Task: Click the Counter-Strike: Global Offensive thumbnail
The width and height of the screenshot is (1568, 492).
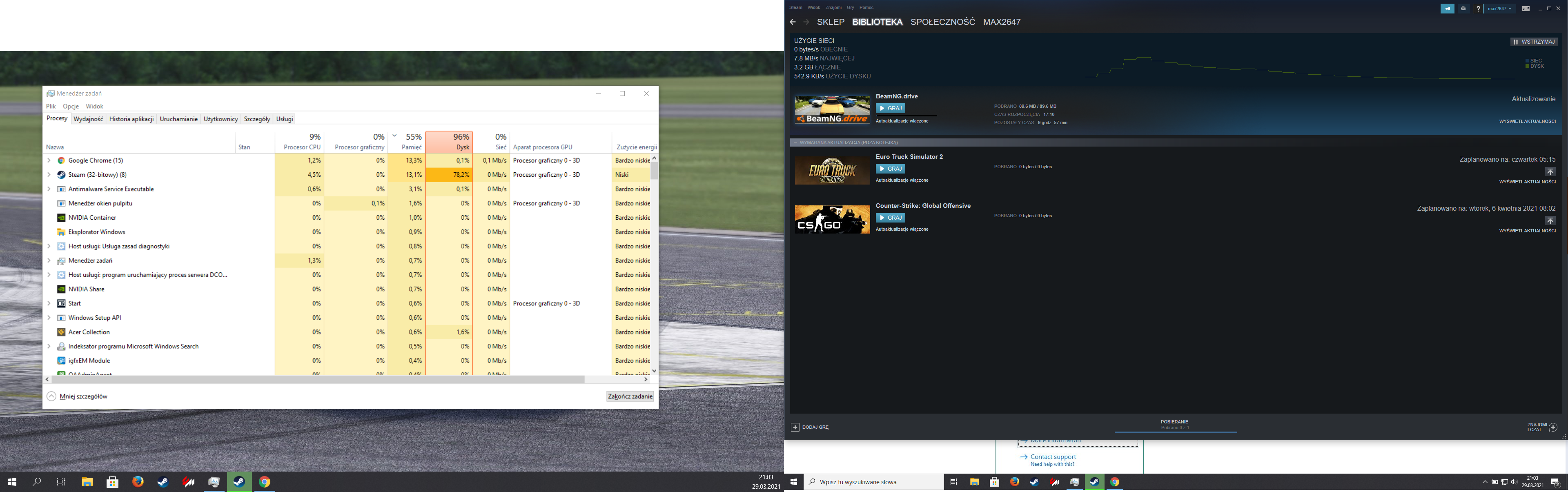Action: (x=832, y=219)
